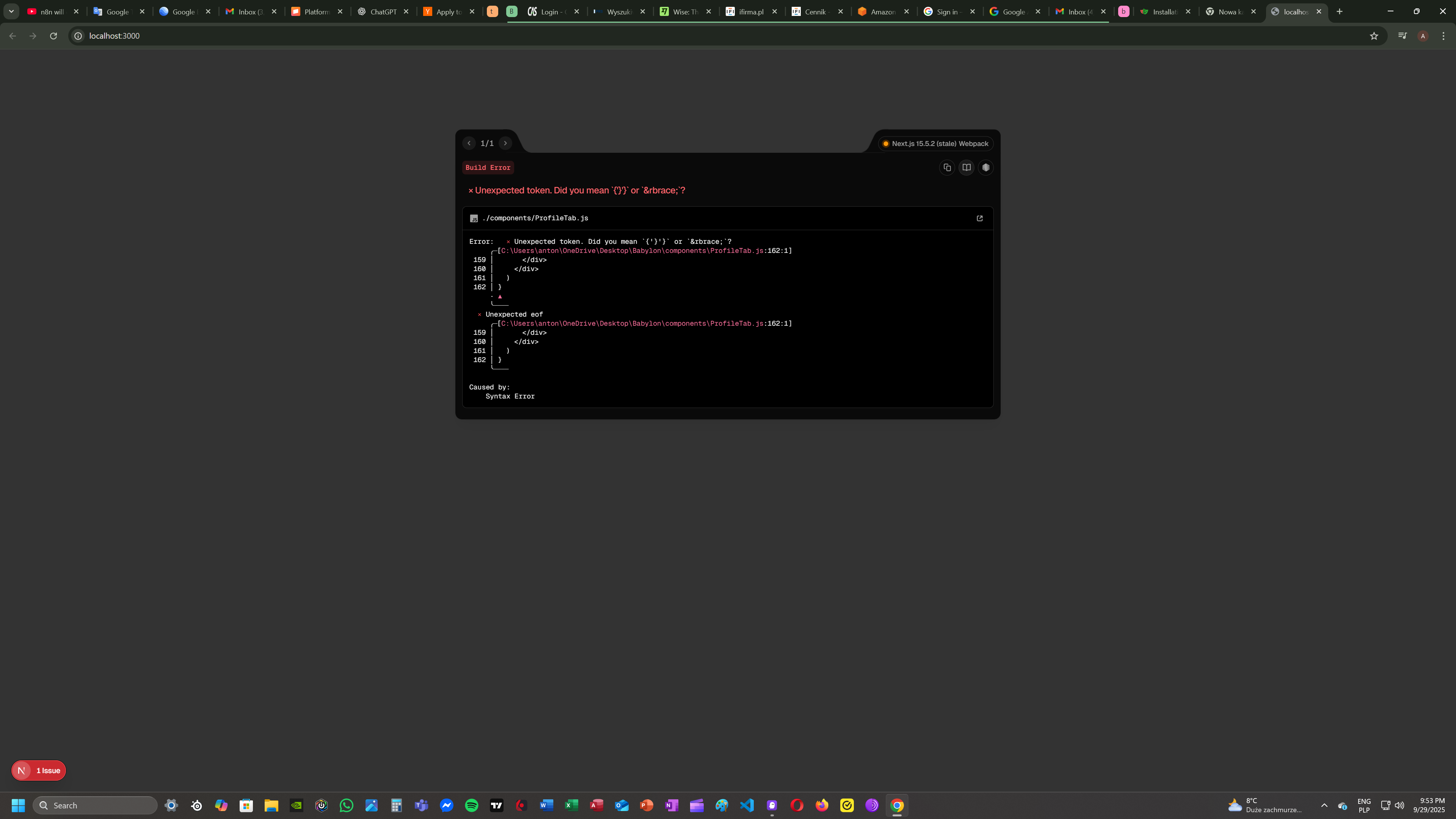
Task: Open ProfileTab.js in editor icon
Action: [979, 218]
